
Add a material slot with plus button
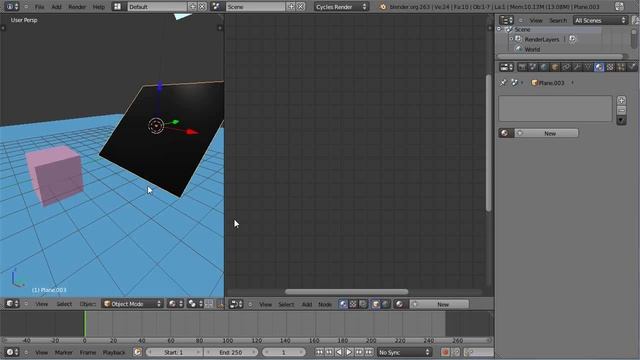621,100
